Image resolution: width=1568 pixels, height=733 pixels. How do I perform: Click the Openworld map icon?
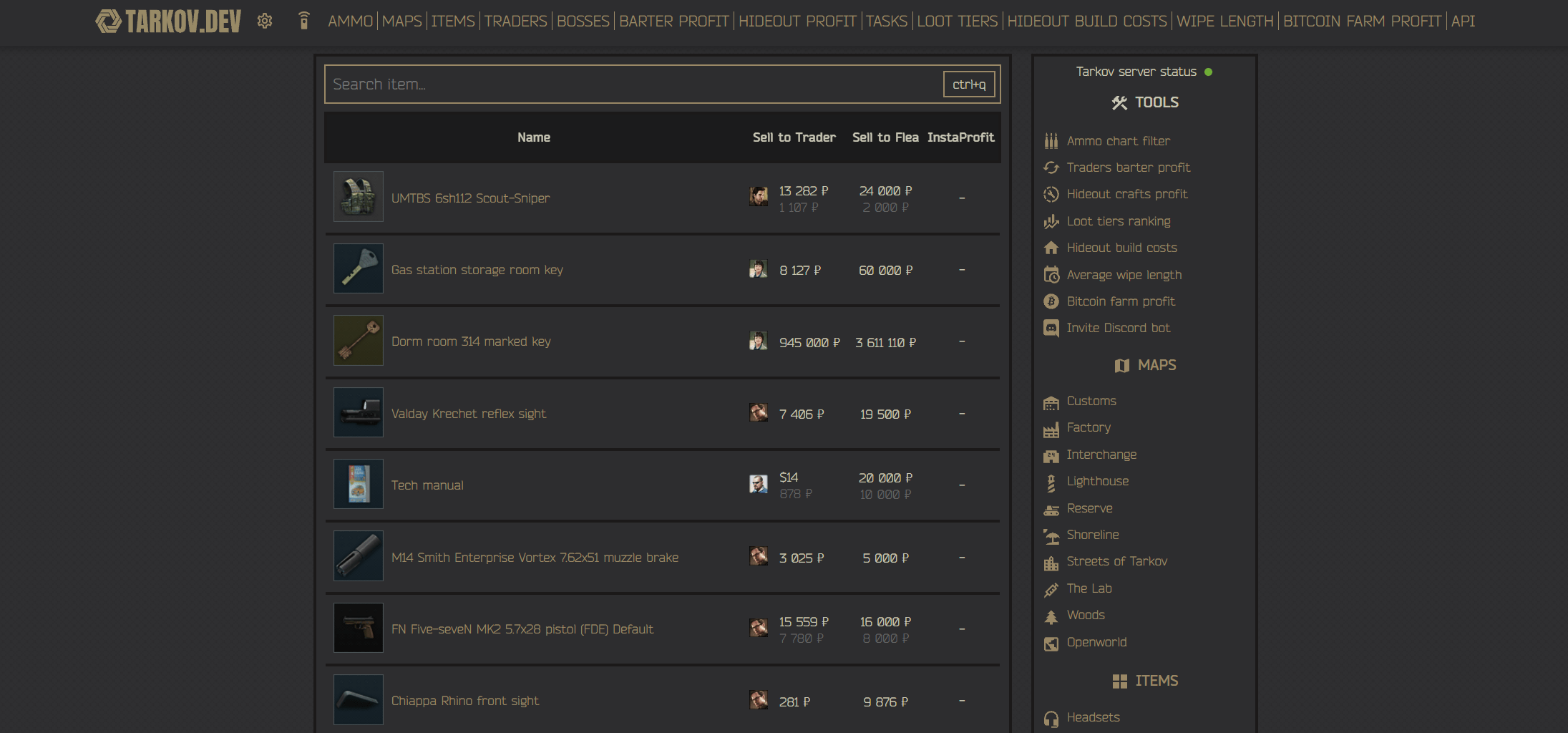1051,644
